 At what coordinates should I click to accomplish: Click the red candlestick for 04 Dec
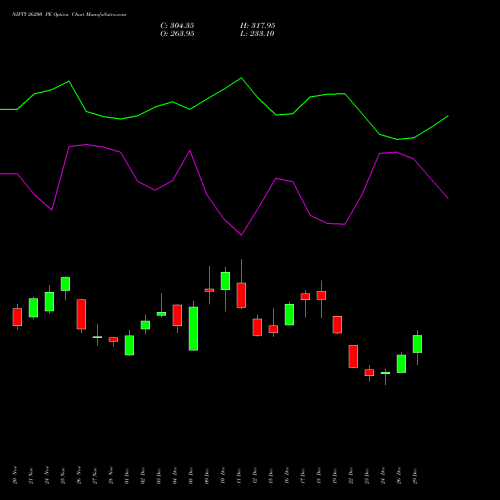coord(177,315)
